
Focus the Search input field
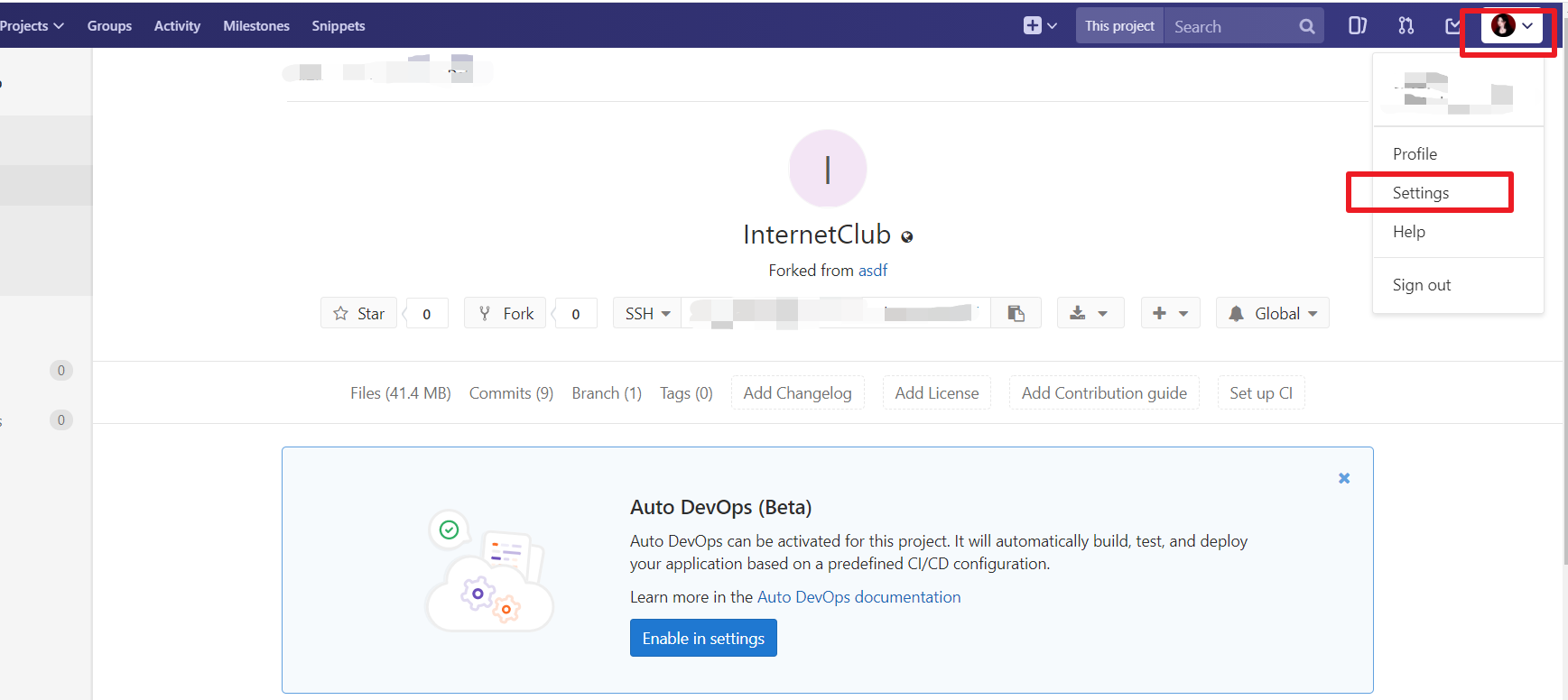pyautogui.click(x=1232, y=26)
